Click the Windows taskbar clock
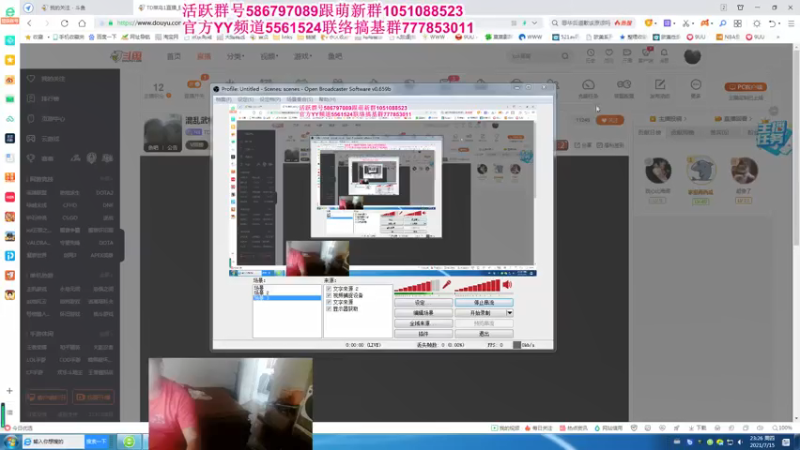 (761, 442)
